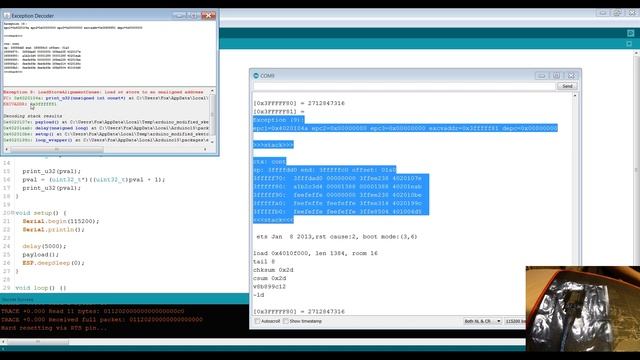Click the 'load 0x4010f000, len 1384' line
640x360 pixels.
point(315,253)
